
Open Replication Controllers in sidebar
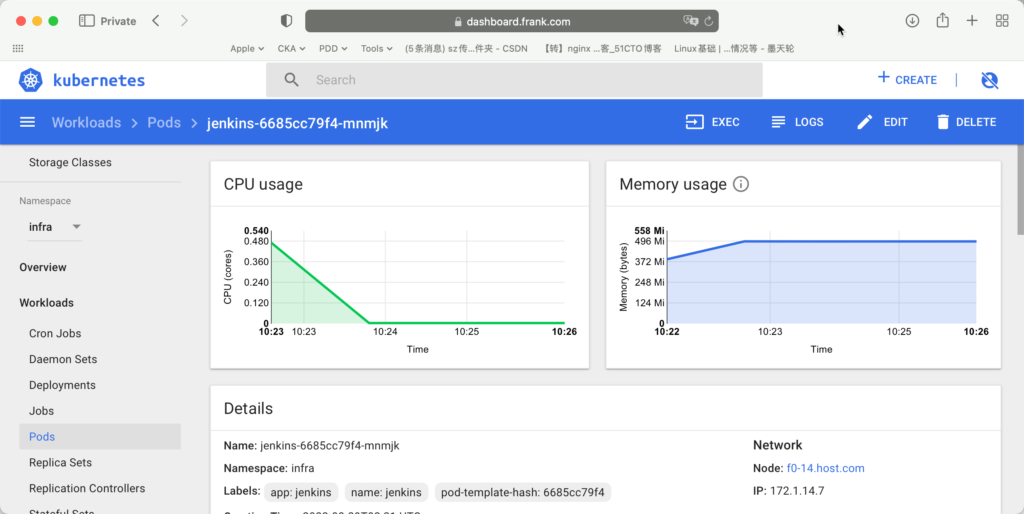tap(87, 489)
